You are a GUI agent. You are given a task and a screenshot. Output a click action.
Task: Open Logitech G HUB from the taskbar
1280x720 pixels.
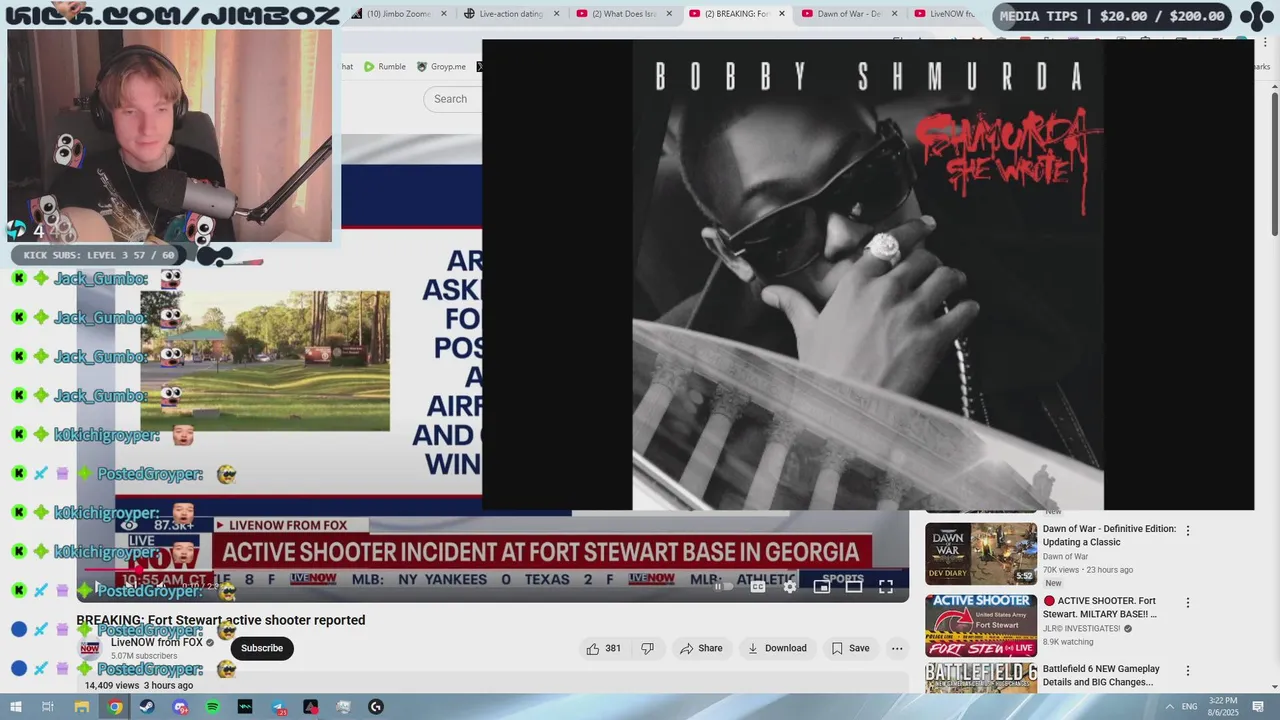click(x=376, y=707)
